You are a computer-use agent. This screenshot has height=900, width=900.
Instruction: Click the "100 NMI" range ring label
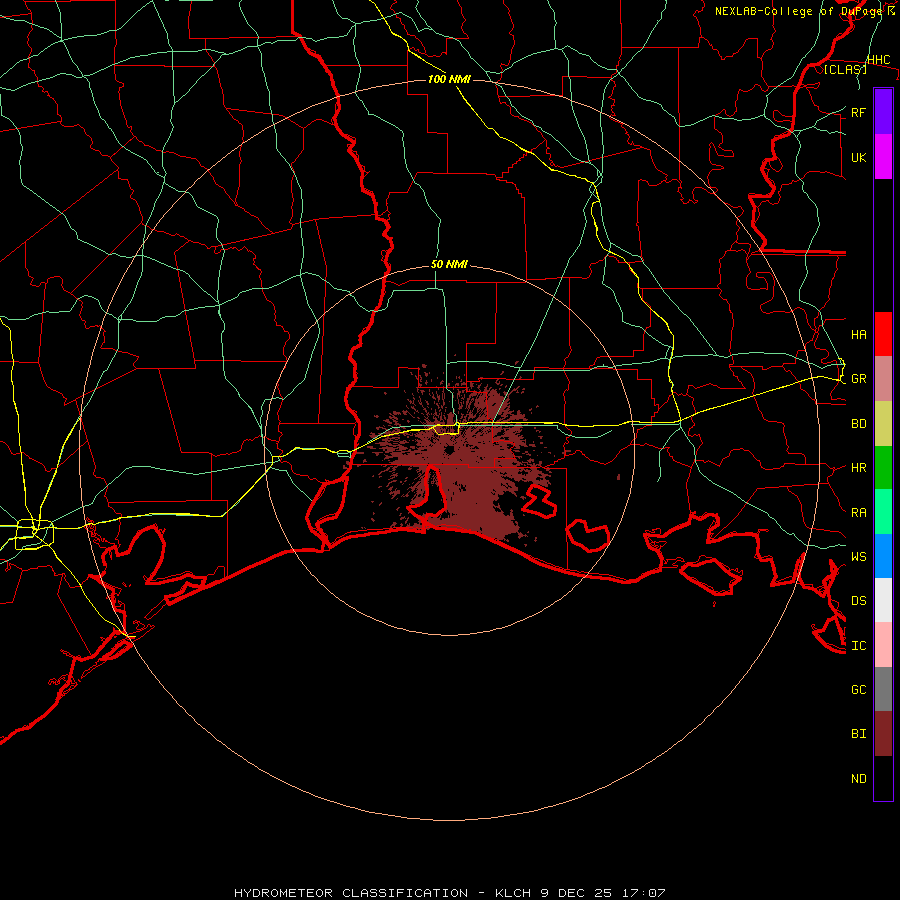pos(449,79)
